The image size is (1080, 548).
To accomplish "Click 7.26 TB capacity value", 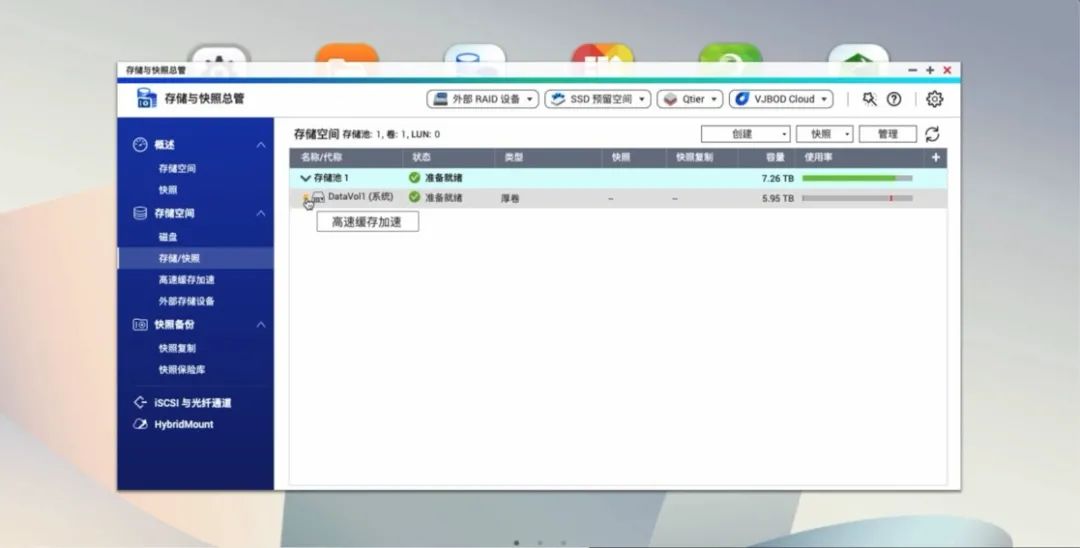I will [778, 178].
